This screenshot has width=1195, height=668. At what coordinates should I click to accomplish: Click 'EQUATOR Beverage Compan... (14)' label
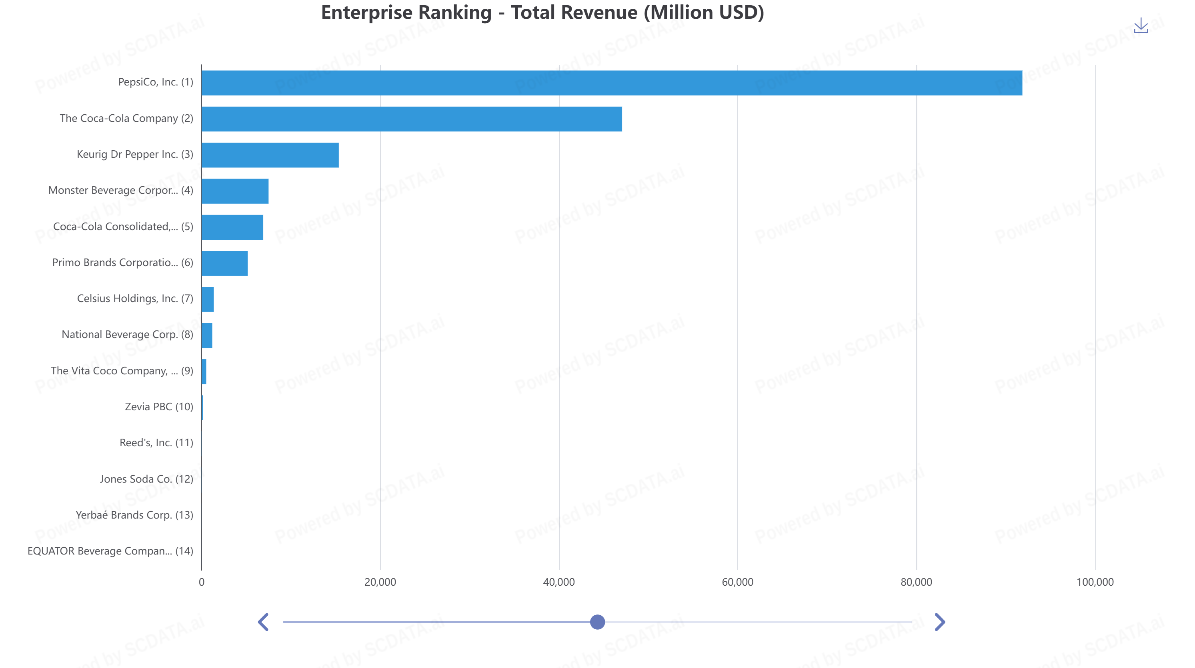coord(111,551)
